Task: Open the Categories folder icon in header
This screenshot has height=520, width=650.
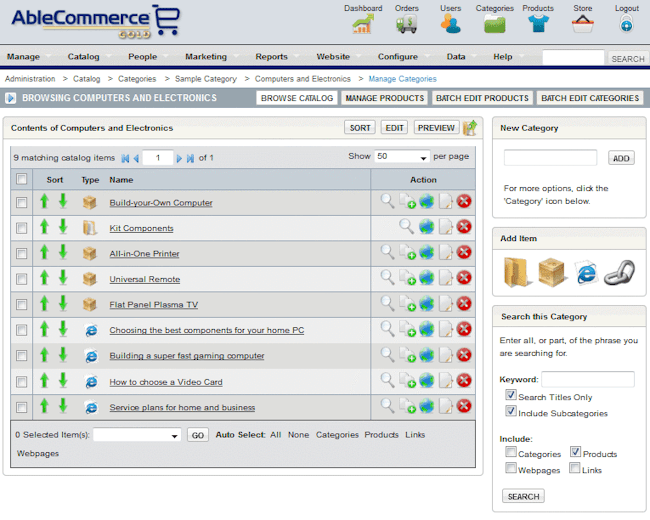Action: [495, 24]
